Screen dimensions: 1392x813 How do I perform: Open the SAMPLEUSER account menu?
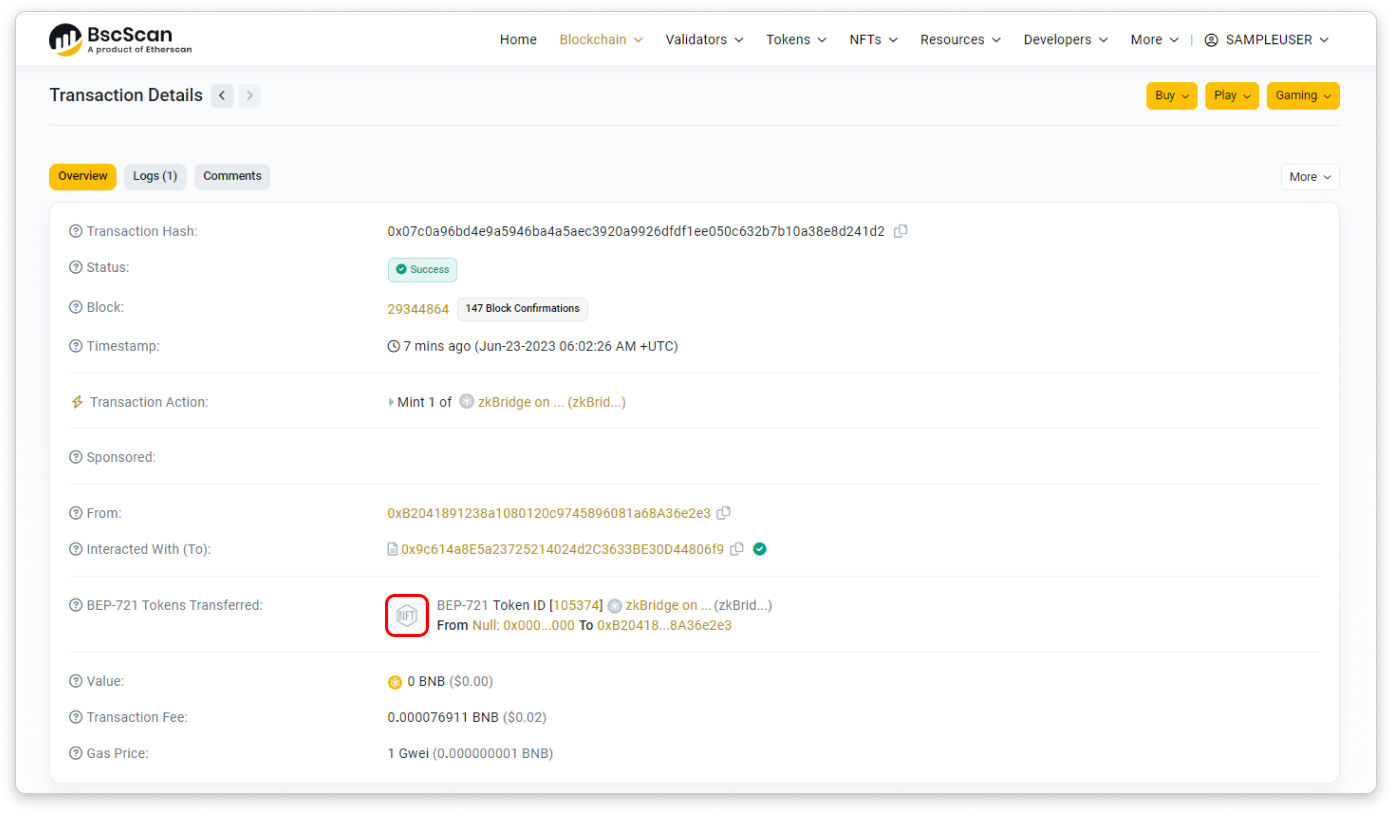tap(1266, 40)
